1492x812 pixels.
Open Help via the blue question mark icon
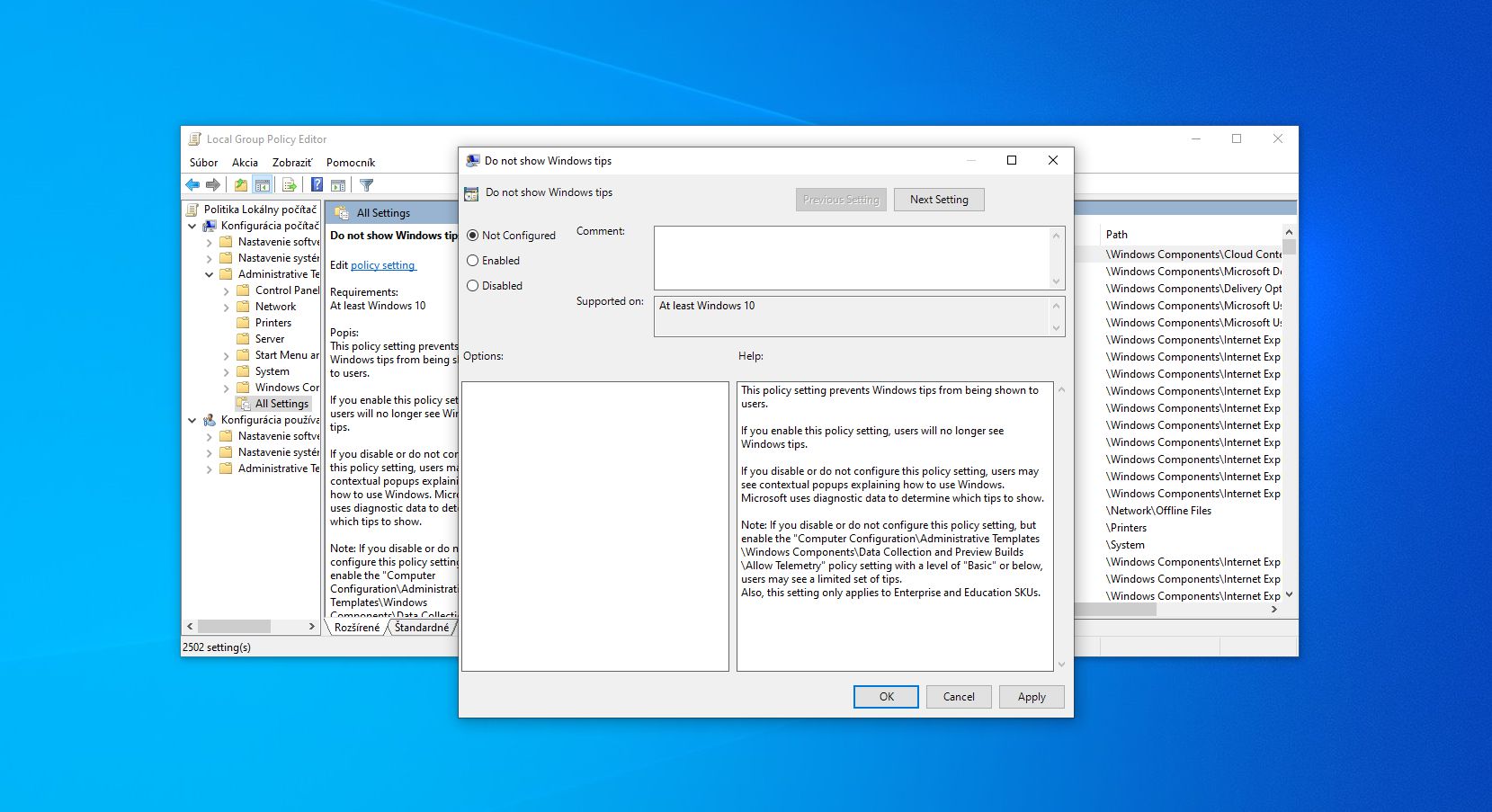[x=317, y=185]
